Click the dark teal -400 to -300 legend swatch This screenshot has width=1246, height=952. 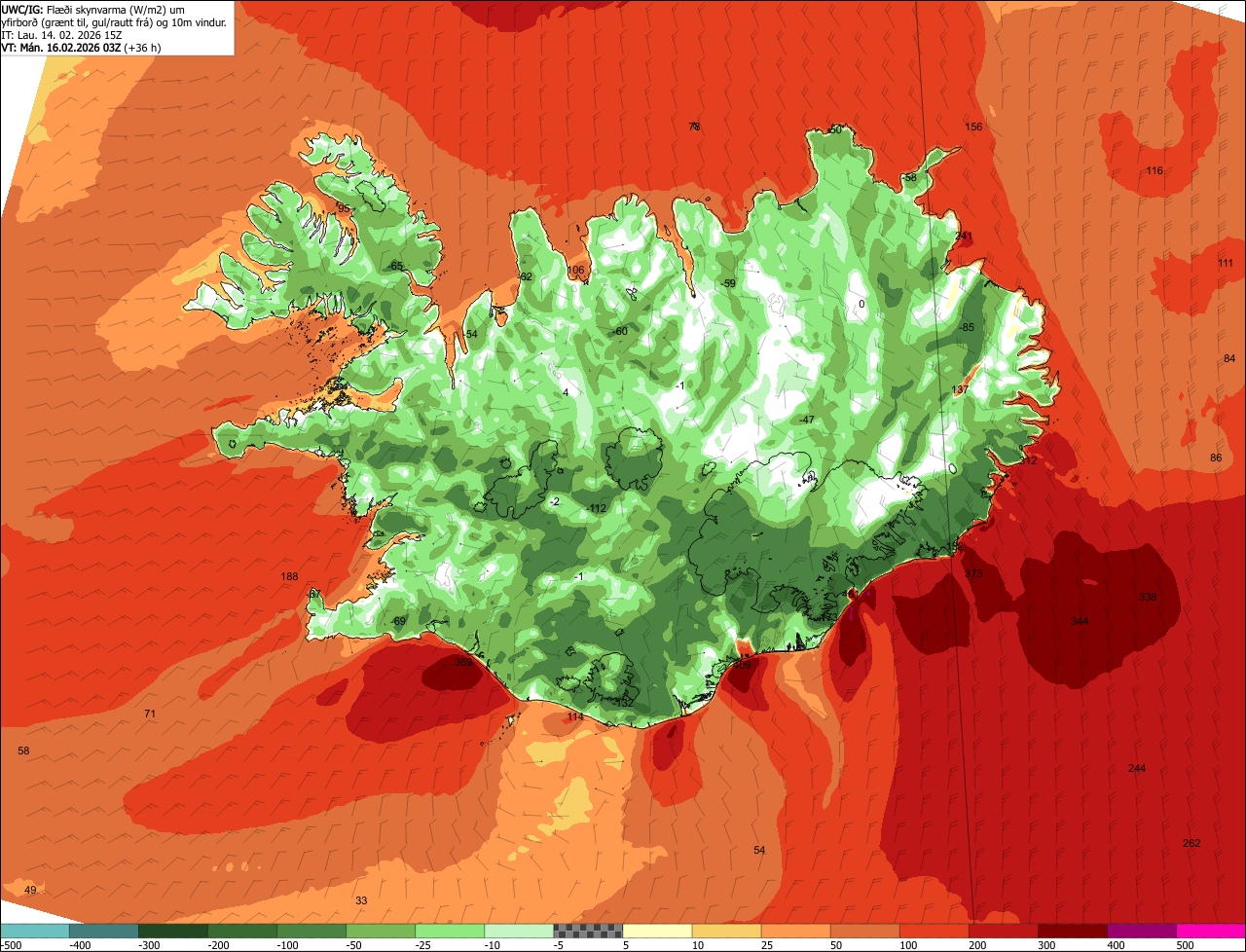104,931
